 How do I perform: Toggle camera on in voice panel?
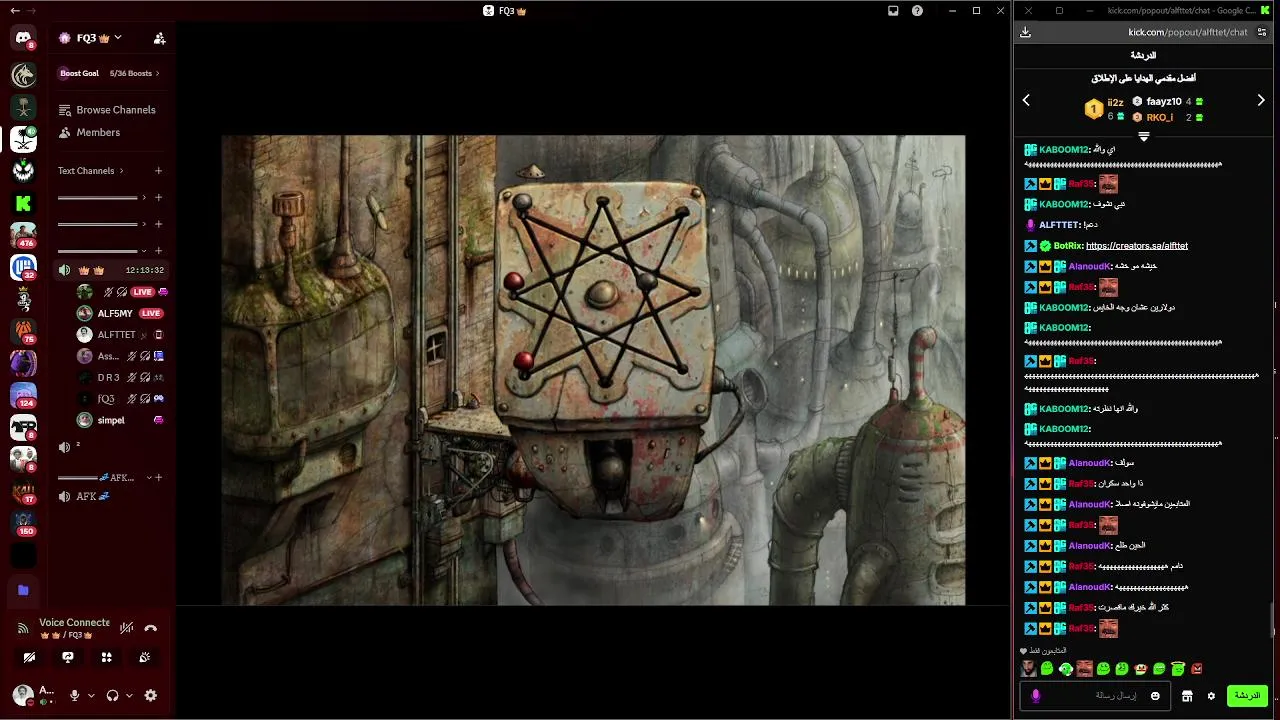29,657
